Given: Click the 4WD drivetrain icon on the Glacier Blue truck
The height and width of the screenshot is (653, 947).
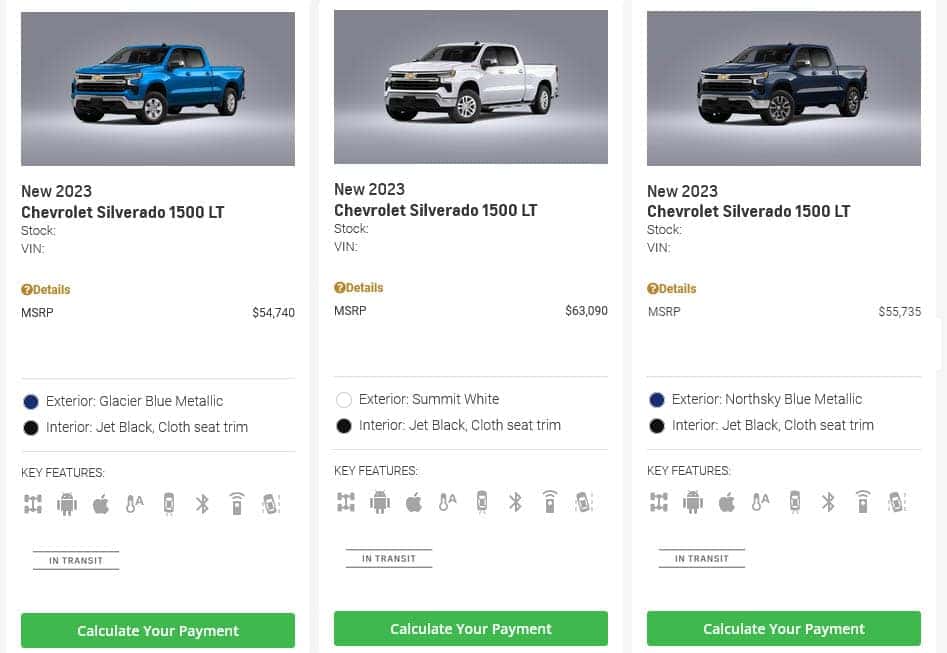Looking at the screenshot, I should (x=32, y=504).
